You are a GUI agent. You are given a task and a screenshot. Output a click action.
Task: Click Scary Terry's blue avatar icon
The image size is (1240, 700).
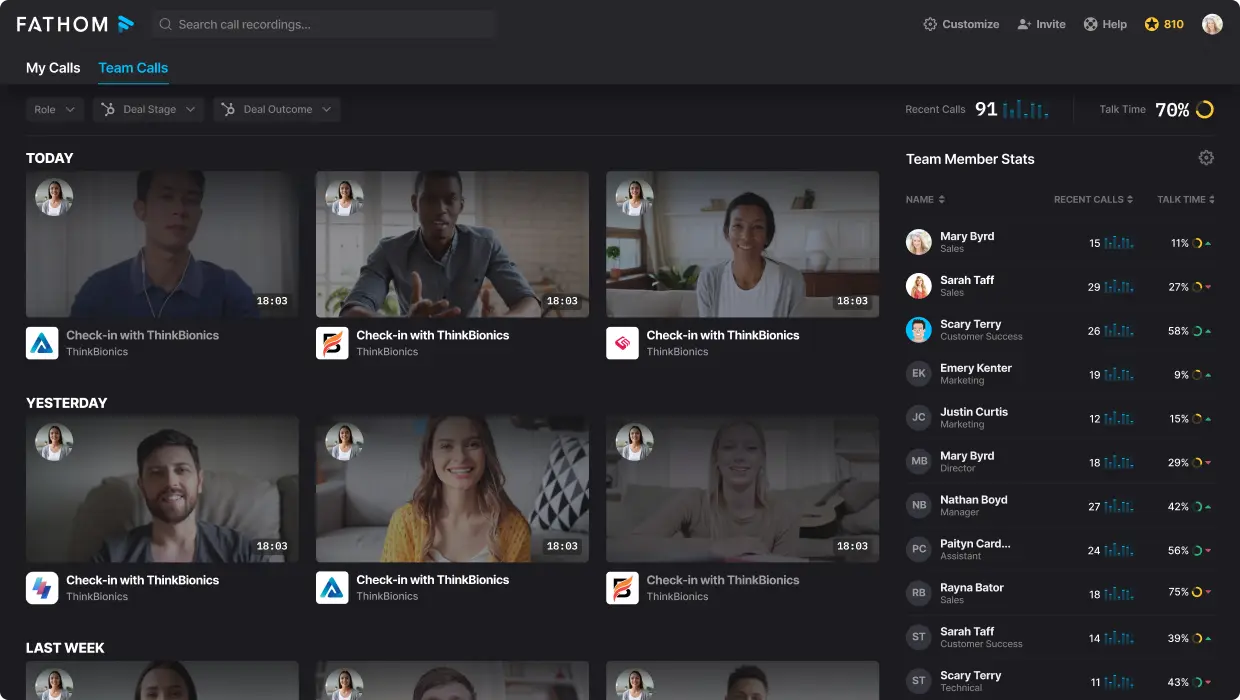(x=918, y=330)
